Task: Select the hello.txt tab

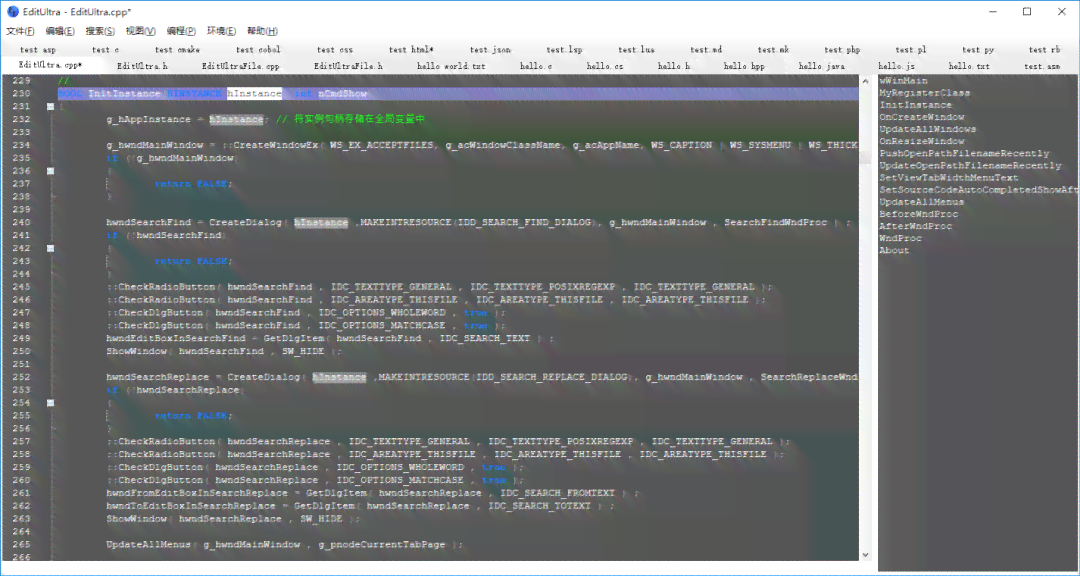Action: point(969,66)
